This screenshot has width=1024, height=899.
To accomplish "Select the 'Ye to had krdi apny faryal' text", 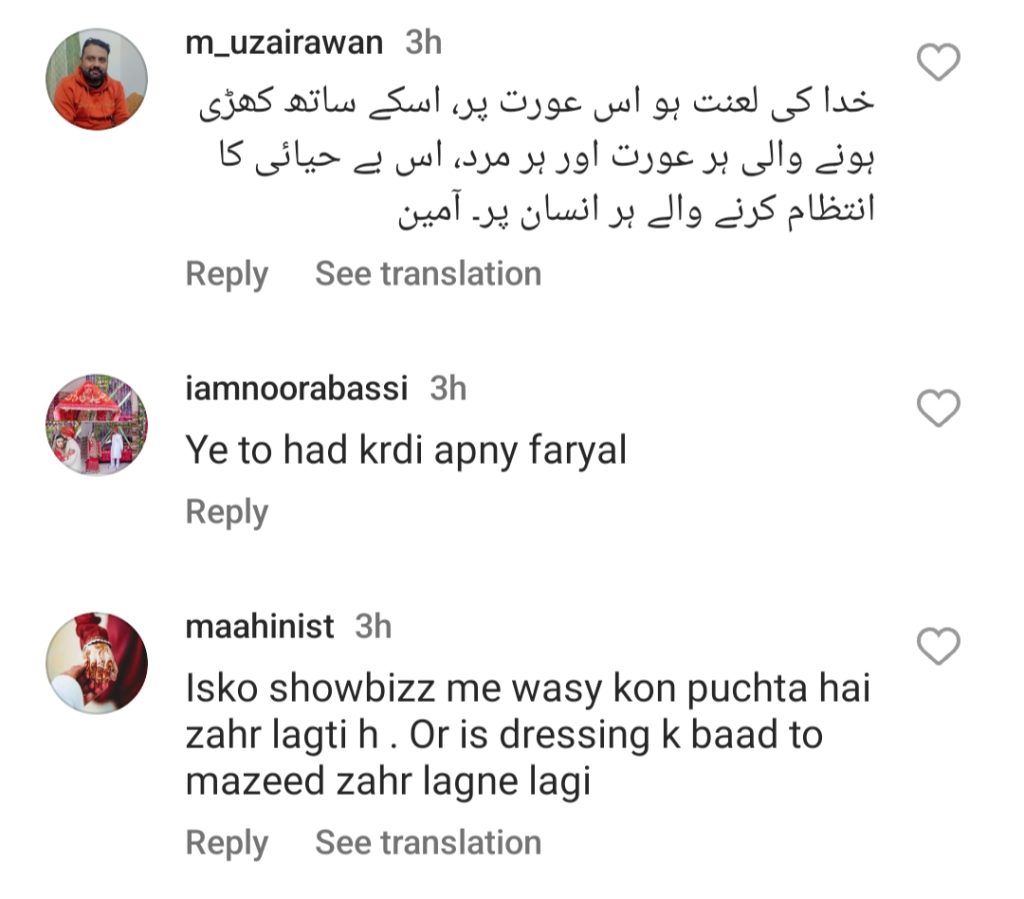I will pos(406,451).
